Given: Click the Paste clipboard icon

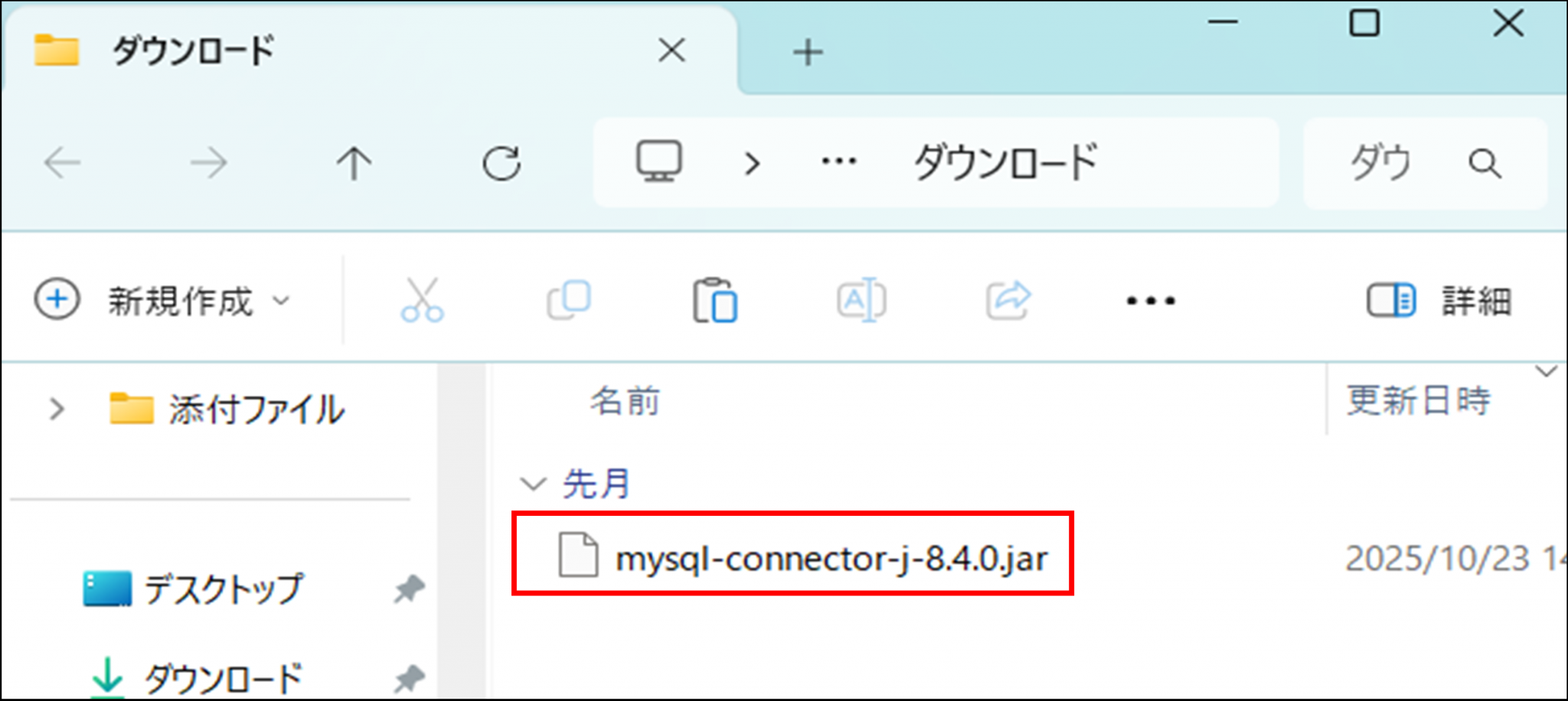Looking at the screenshot, I should point(714,300).
